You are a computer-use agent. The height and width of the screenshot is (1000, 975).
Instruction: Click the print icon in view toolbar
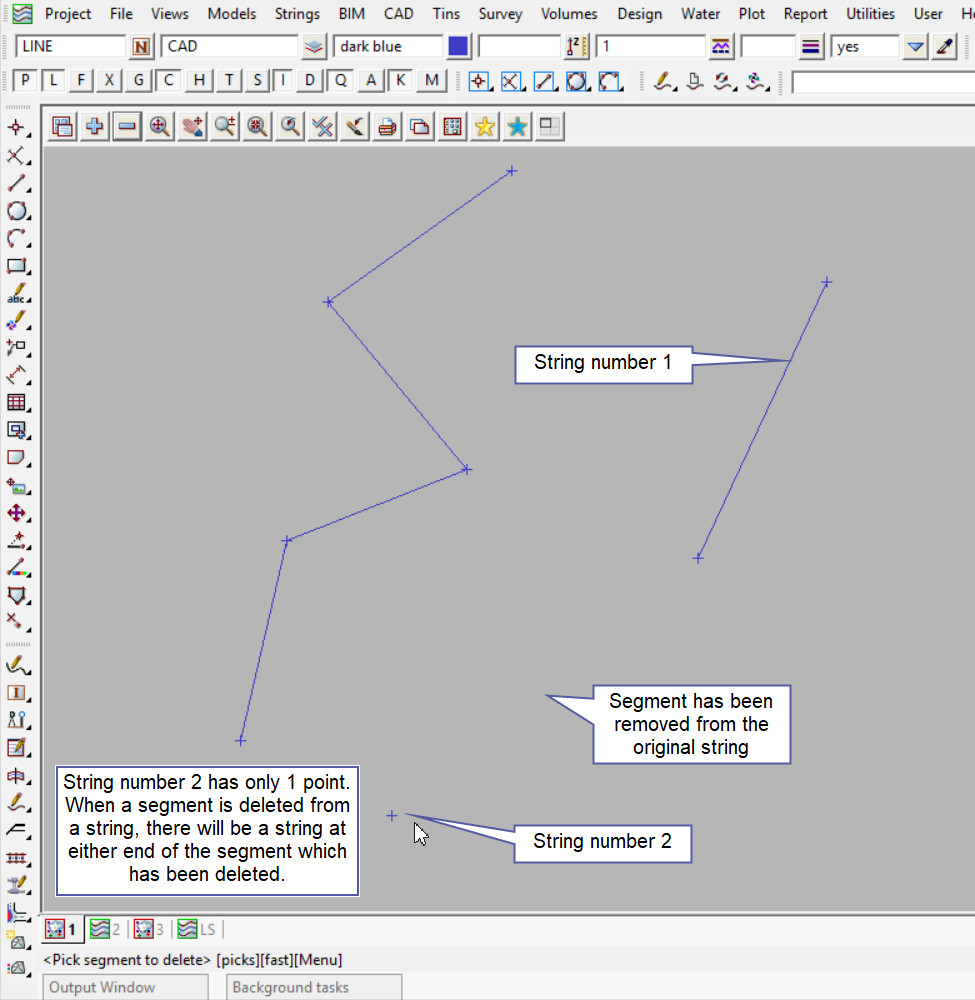387,126
